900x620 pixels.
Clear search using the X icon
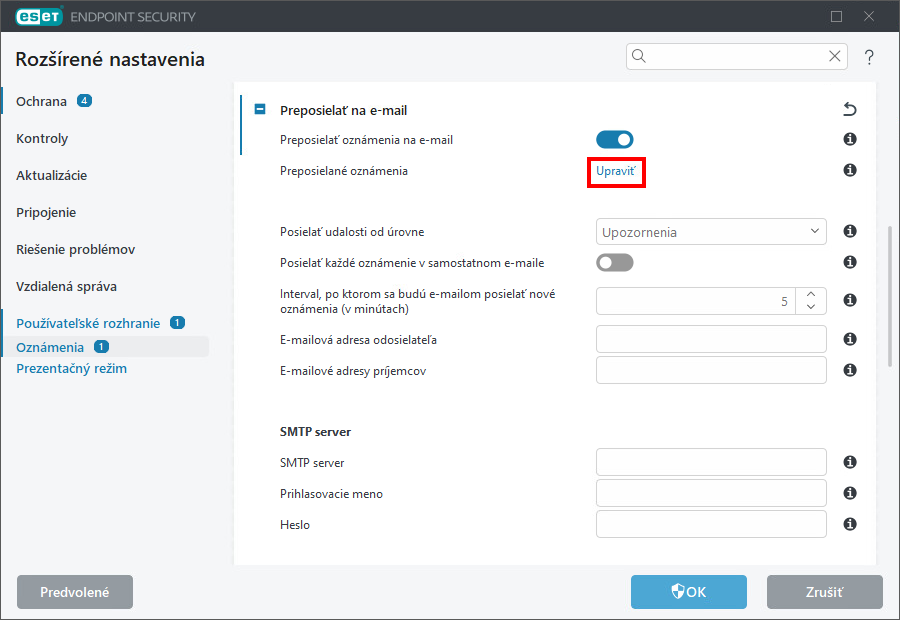[x=835, y=56]
